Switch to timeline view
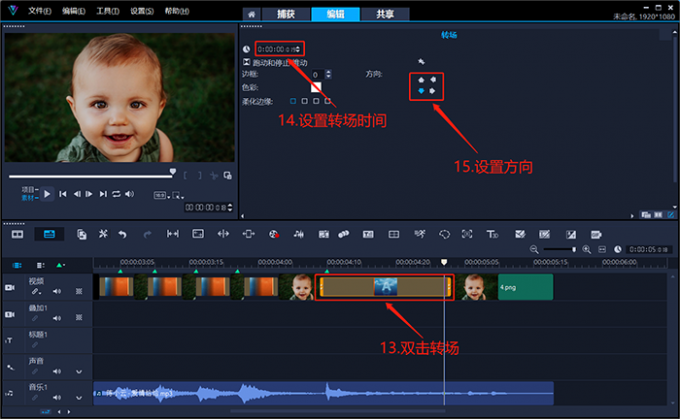 pyautogui.click(x=49, y=234)
